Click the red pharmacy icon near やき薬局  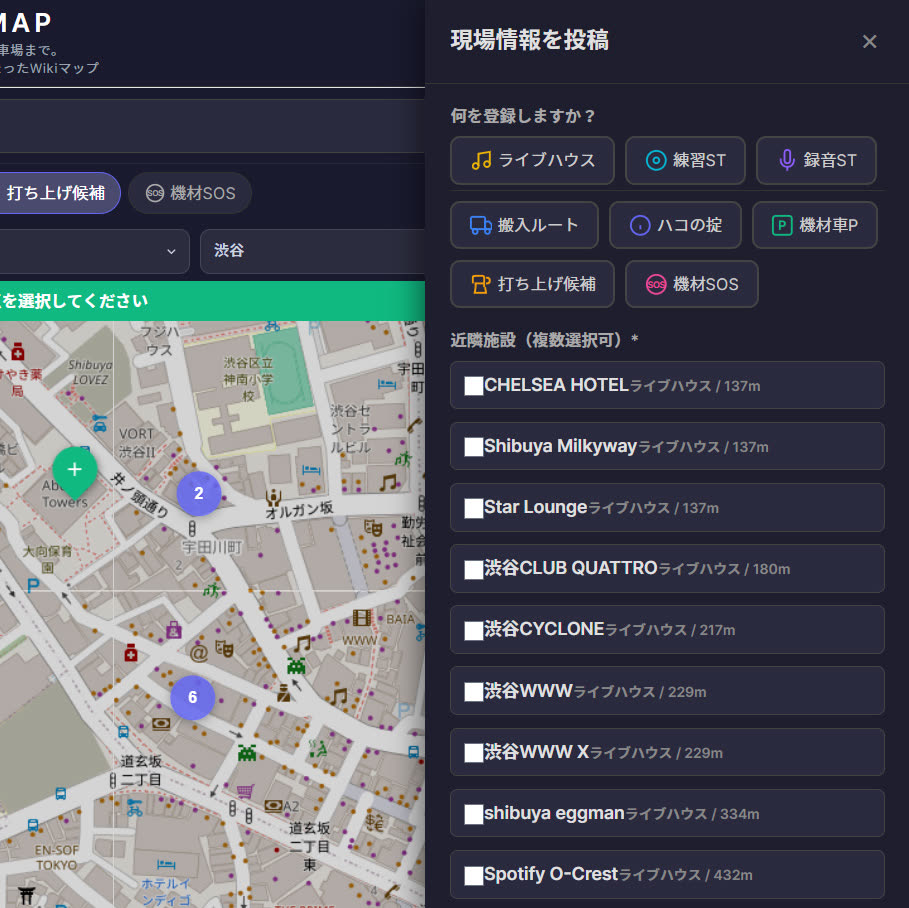click(x=17, y=351)
